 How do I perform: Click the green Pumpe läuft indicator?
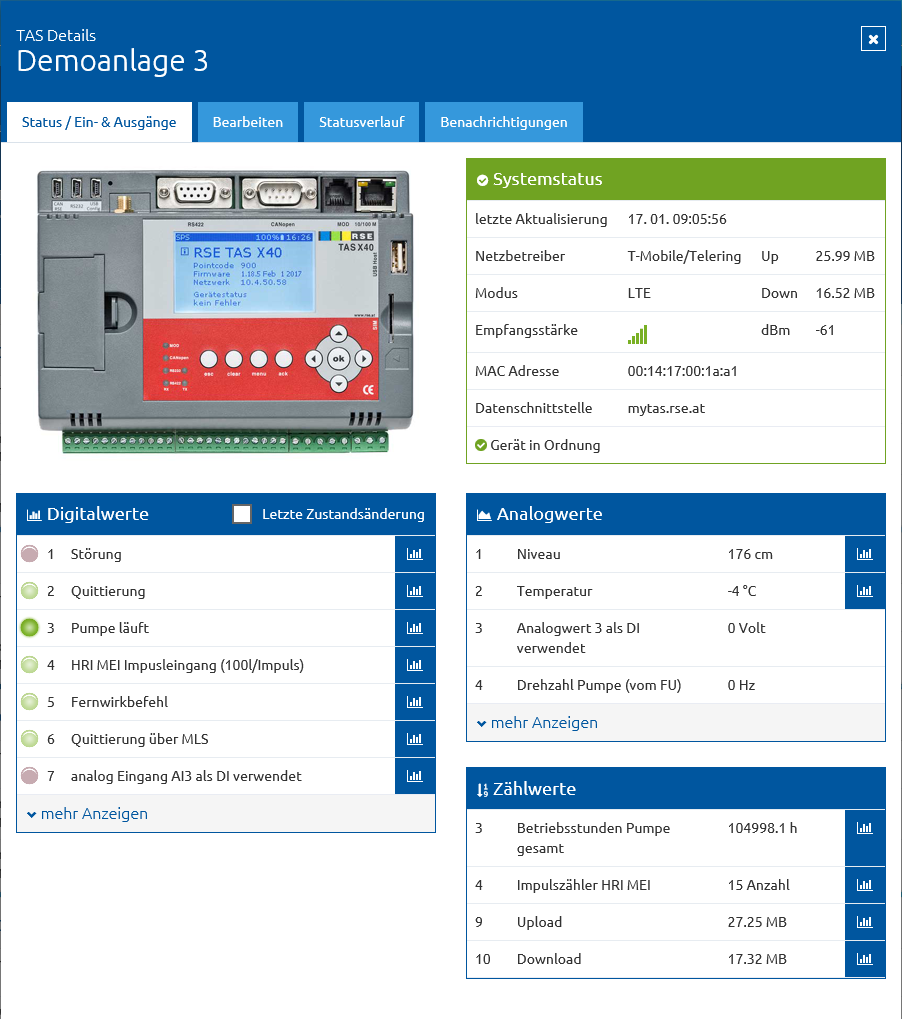pos(29,628)
